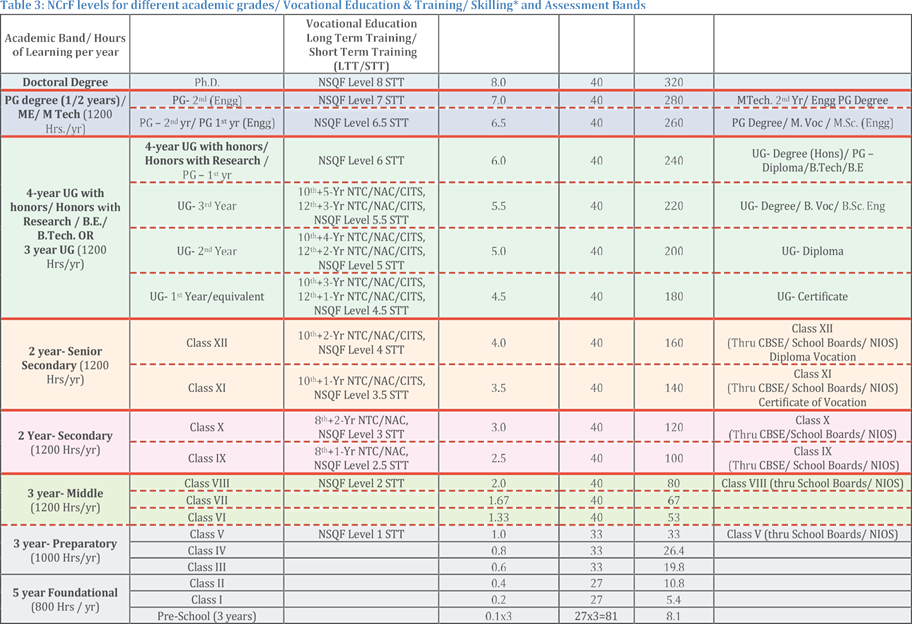Select the value '160'
912x624 pixels.
point(674,343)
